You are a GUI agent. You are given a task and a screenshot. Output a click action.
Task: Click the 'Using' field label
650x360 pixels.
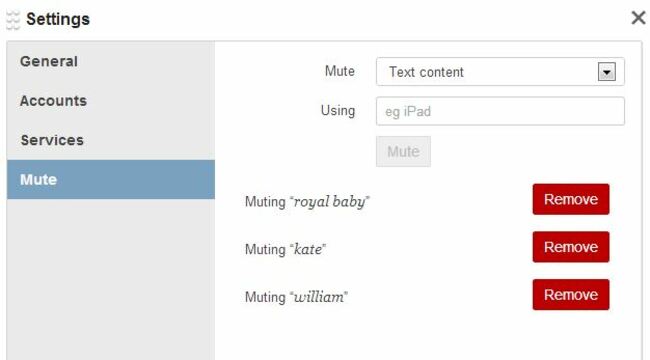[338, 111]
